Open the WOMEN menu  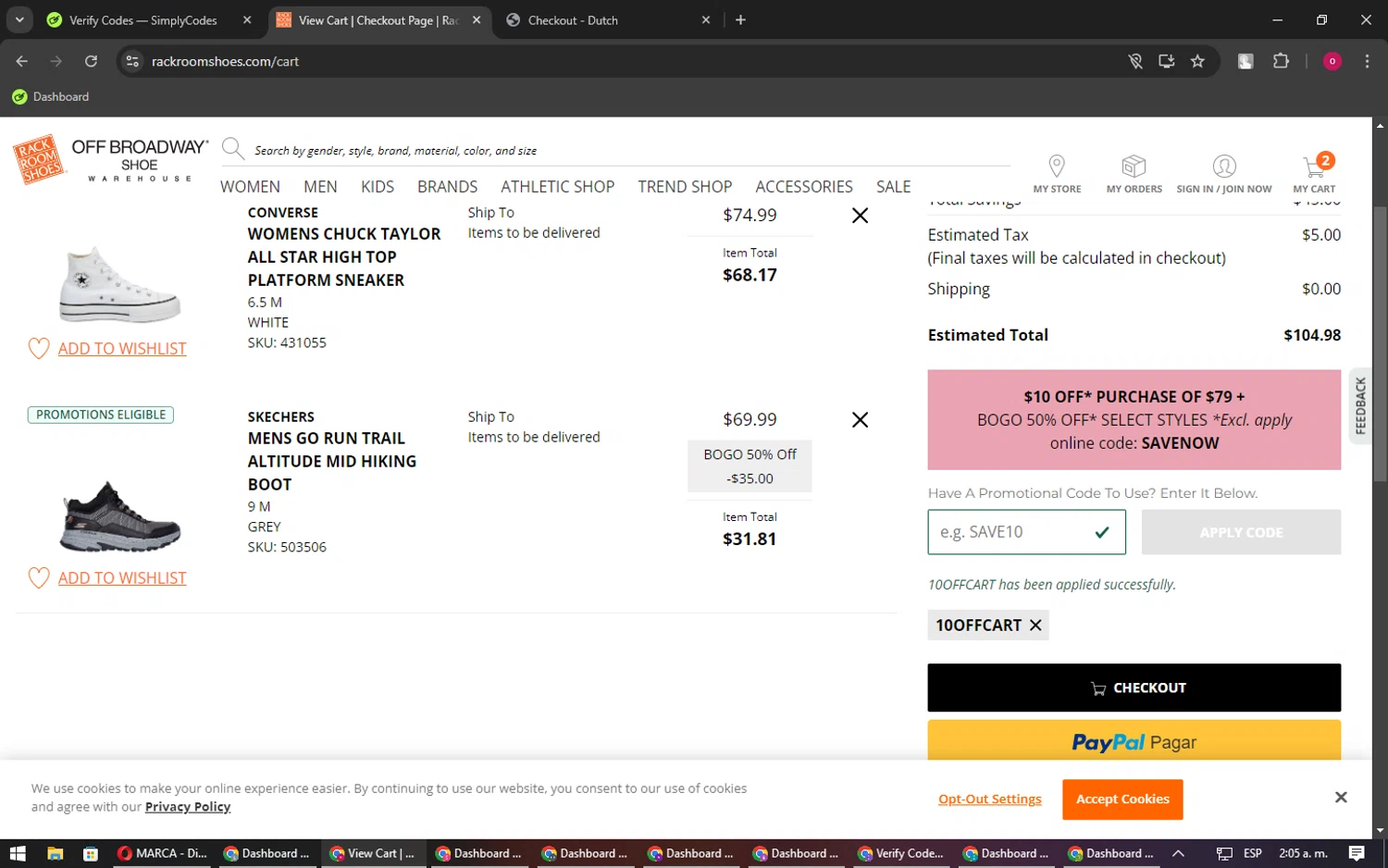(x=250, y=187)
